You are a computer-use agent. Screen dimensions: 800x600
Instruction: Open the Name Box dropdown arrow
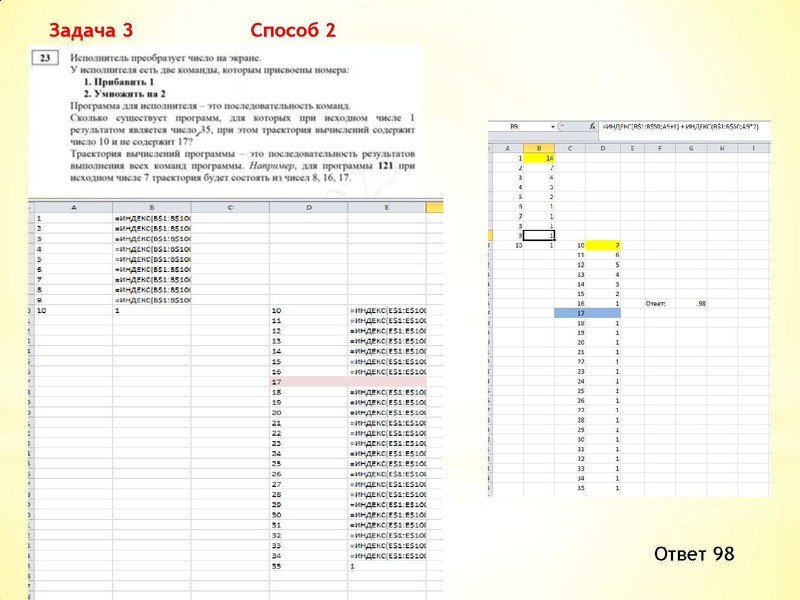click(554, 125)
